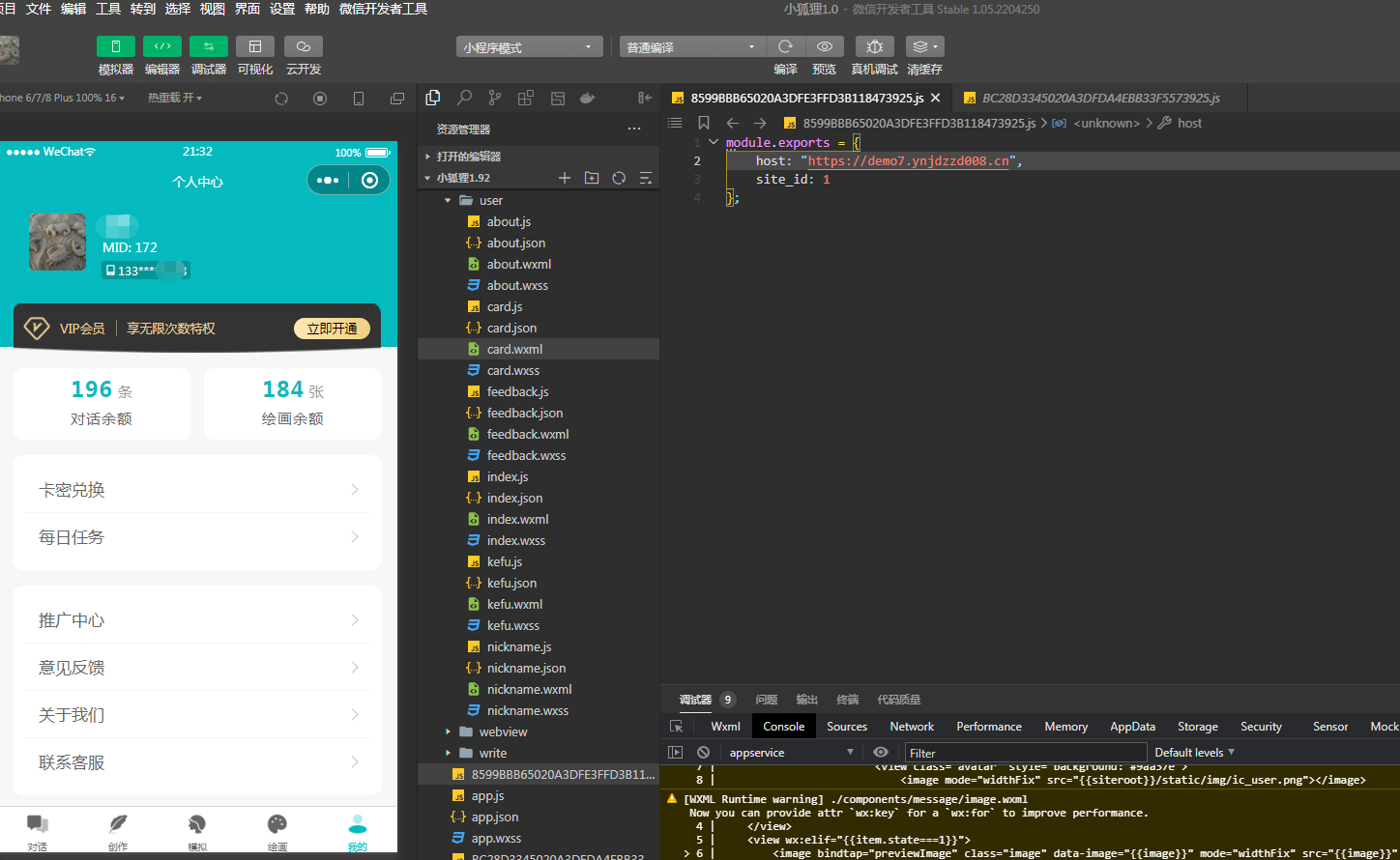Open the 设置 menu
1400x860 pixels.
[x=282, y=9]
